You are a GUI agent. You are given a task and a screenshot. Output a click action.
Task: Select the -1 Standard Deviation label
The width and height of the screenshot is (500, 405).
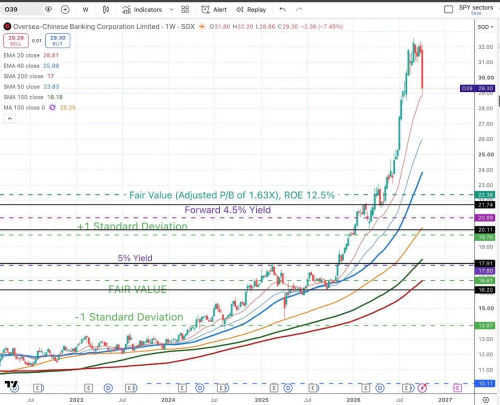click(129, 317)
